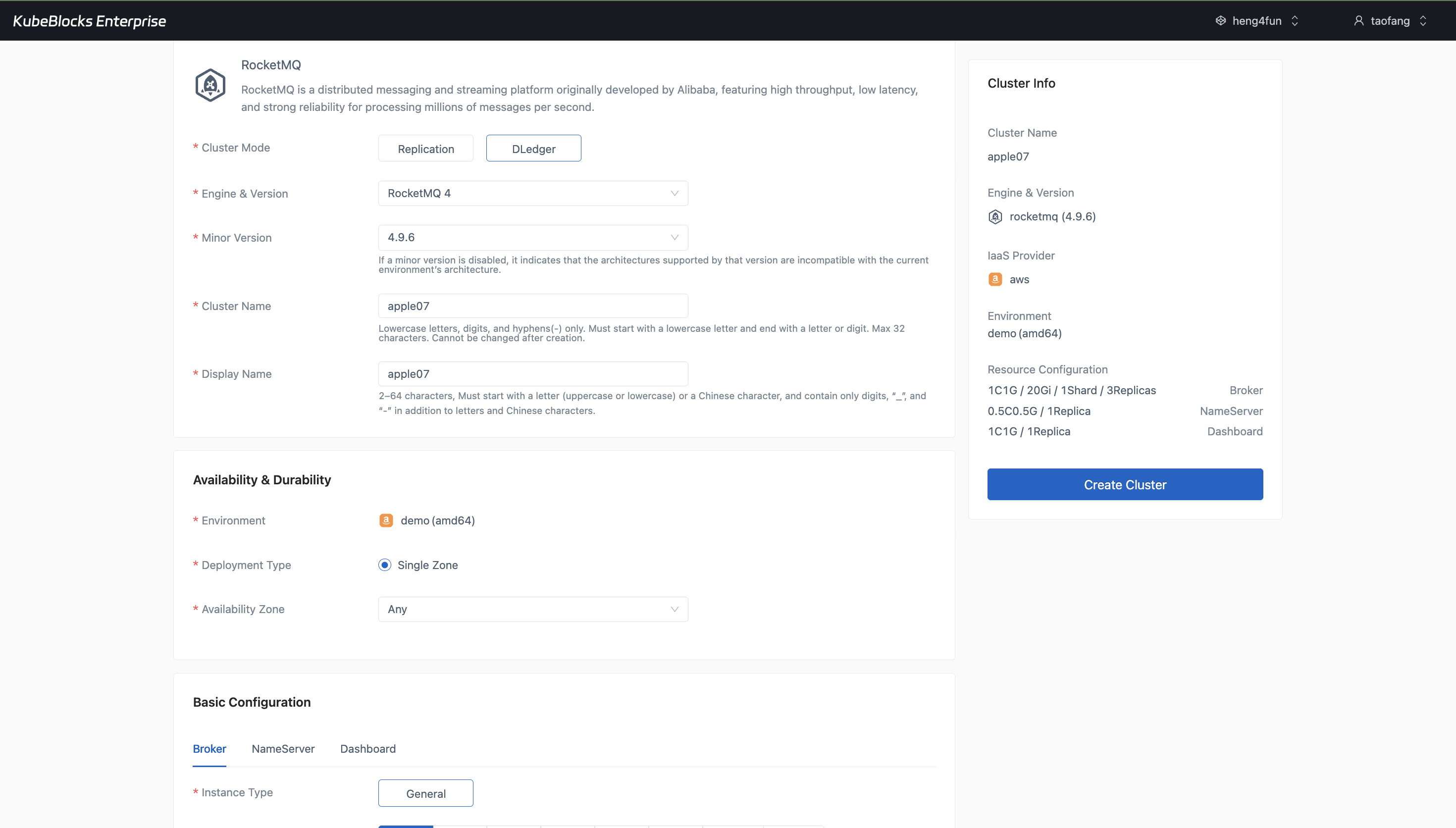Select General instance type
1456x828 pixels.
click(426, 793)
